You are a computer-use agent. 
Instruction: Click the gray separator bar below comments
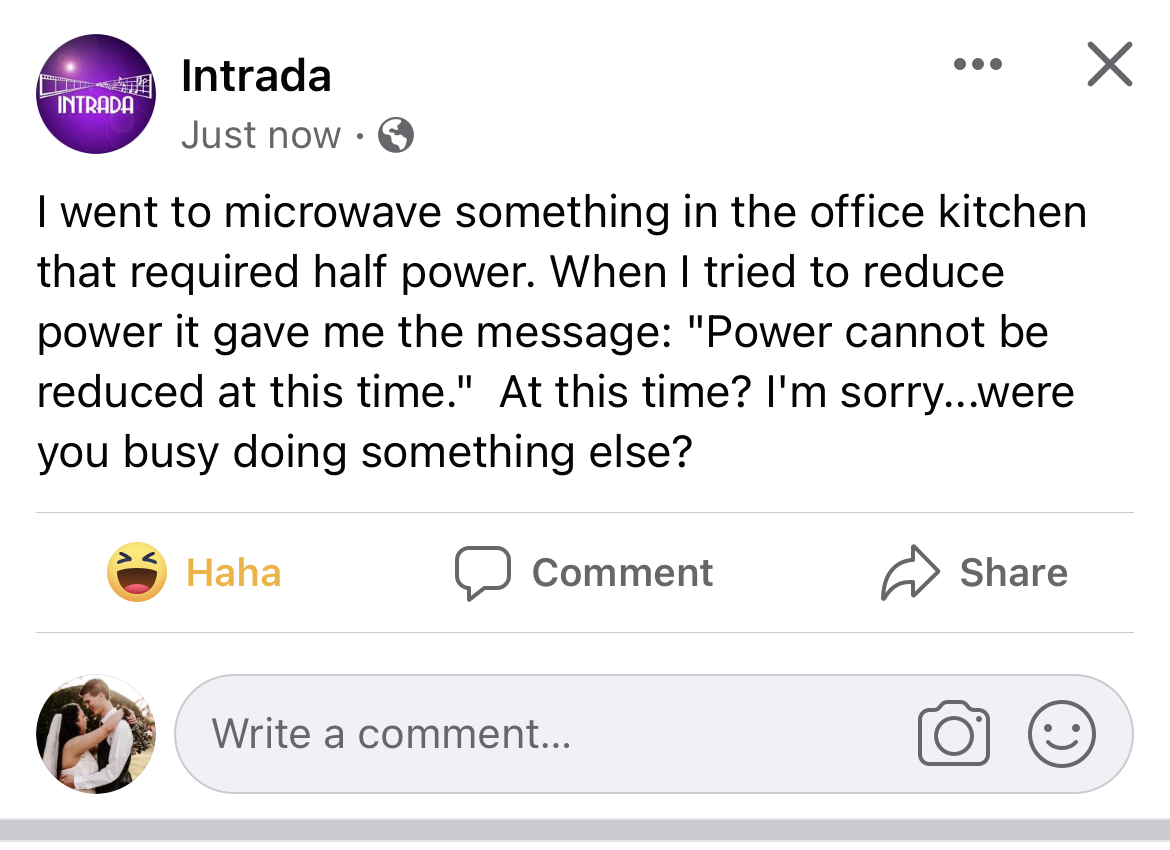(585, 832)
